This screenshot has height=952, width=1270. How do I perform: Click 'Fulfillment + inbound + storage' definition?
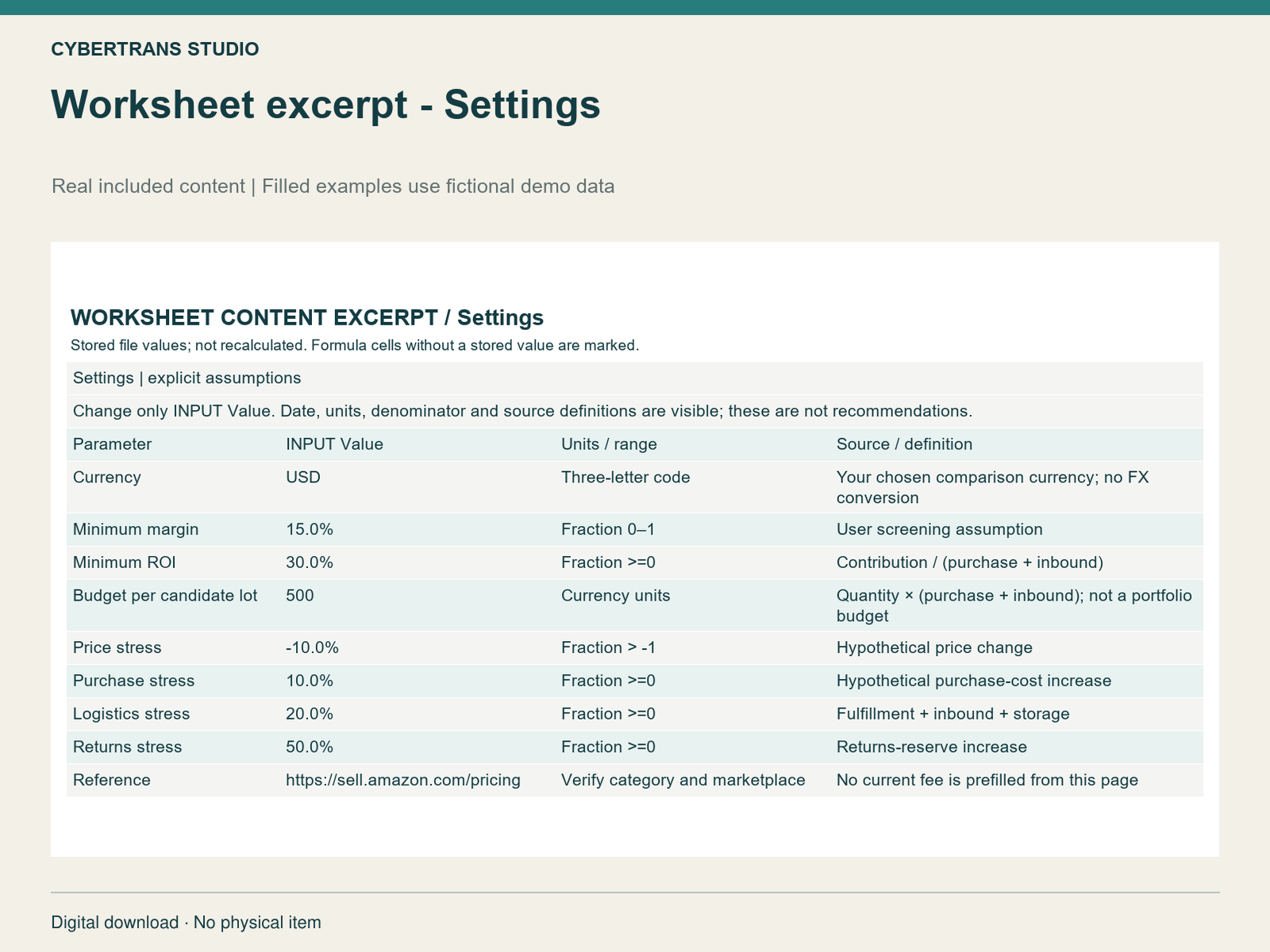pyautogui.click(x=953, y=714)
